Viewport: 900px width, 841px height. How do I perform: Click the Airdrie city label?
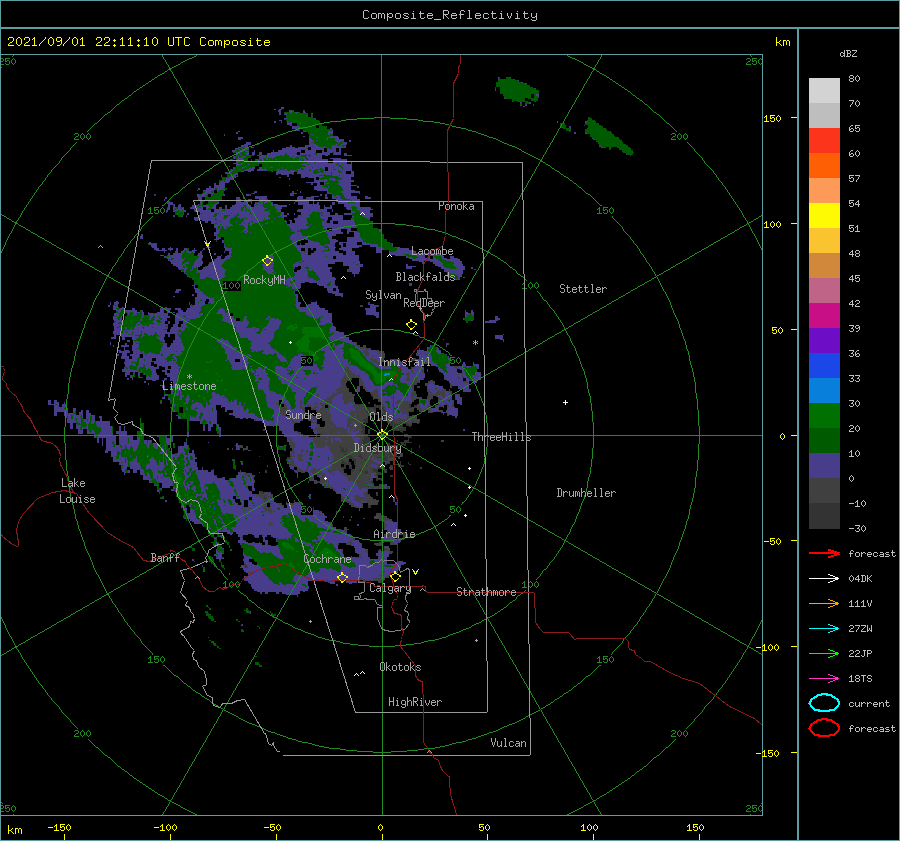[x=394, y=534]
